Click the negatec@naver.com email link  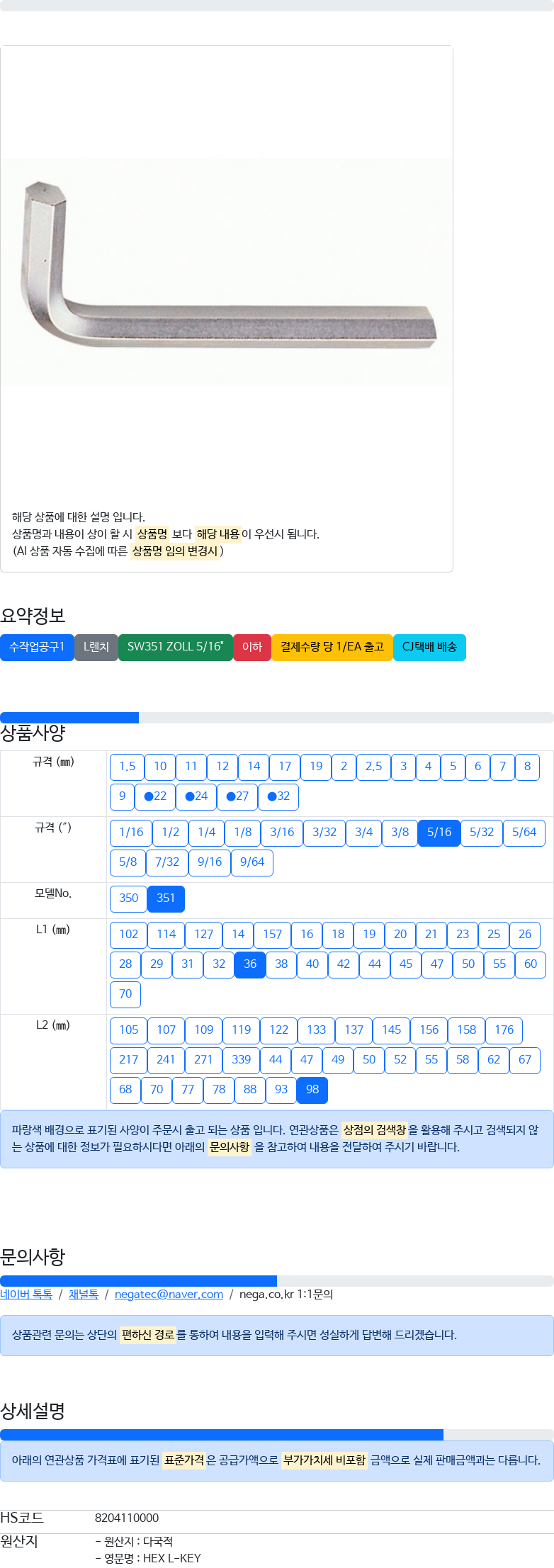(x=169, y=1294)
